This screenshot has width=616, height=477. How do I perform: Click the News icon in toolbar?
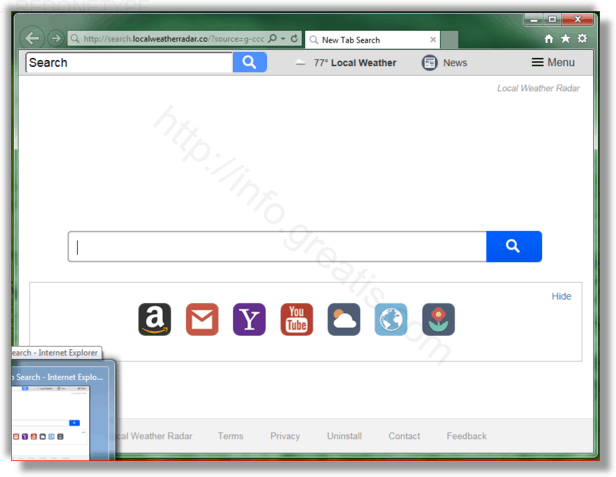(x=429, y=63)
